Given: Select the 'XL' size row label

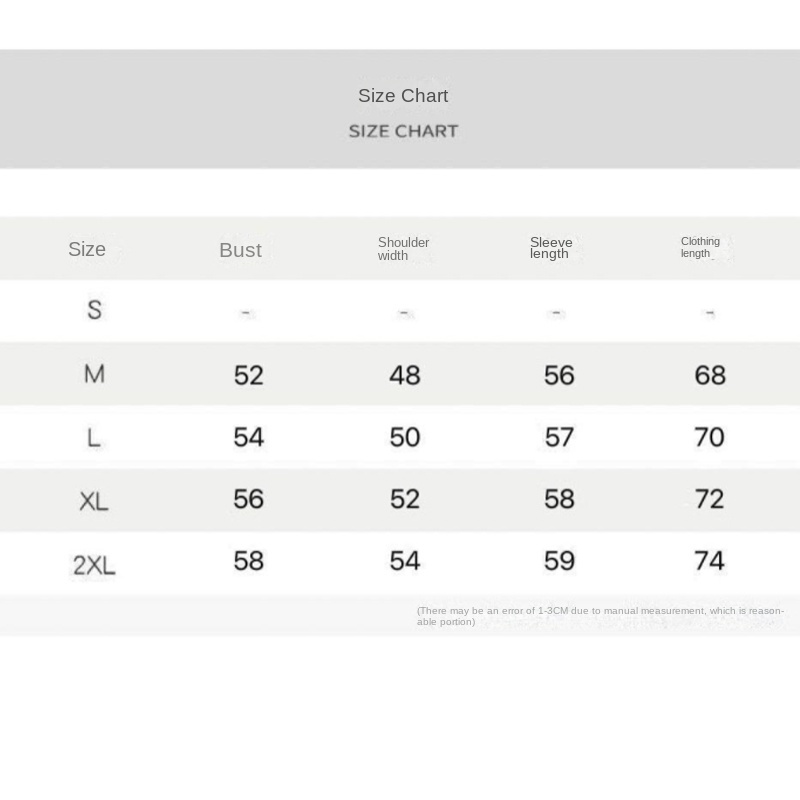Looking at the screenshot, I should pos(94,501).
